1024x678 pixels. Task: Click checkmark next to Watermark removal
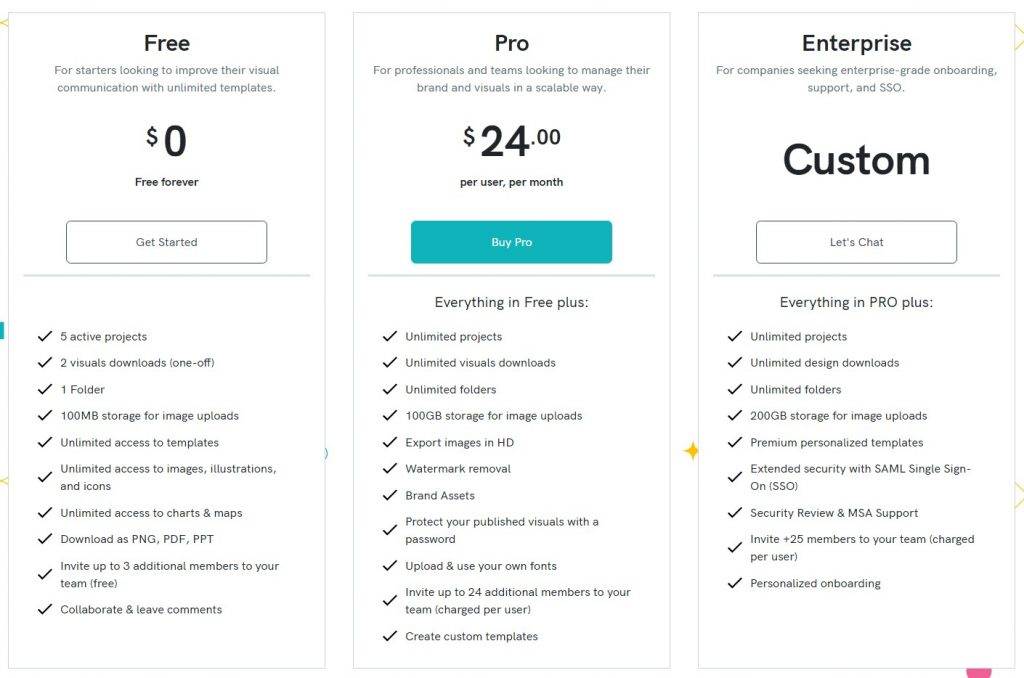coord(389,468)
